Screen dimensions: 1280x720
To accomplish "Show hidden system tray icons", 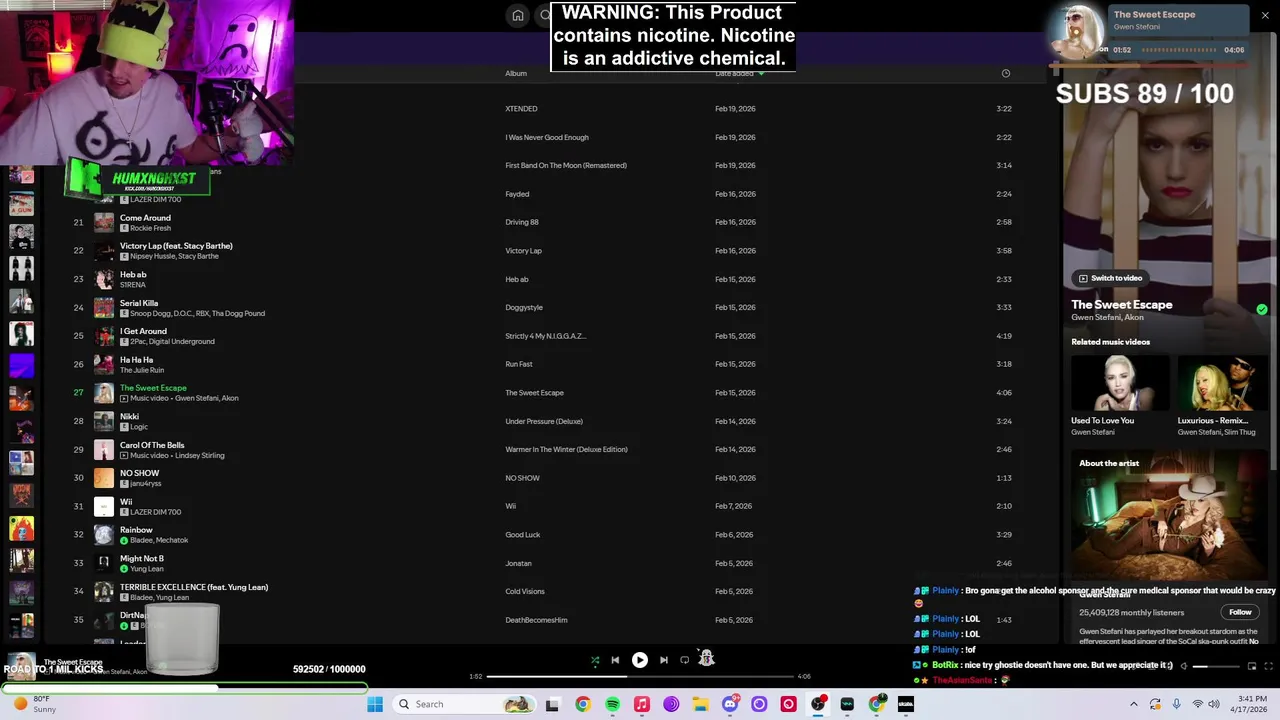I will point(1133,704).
